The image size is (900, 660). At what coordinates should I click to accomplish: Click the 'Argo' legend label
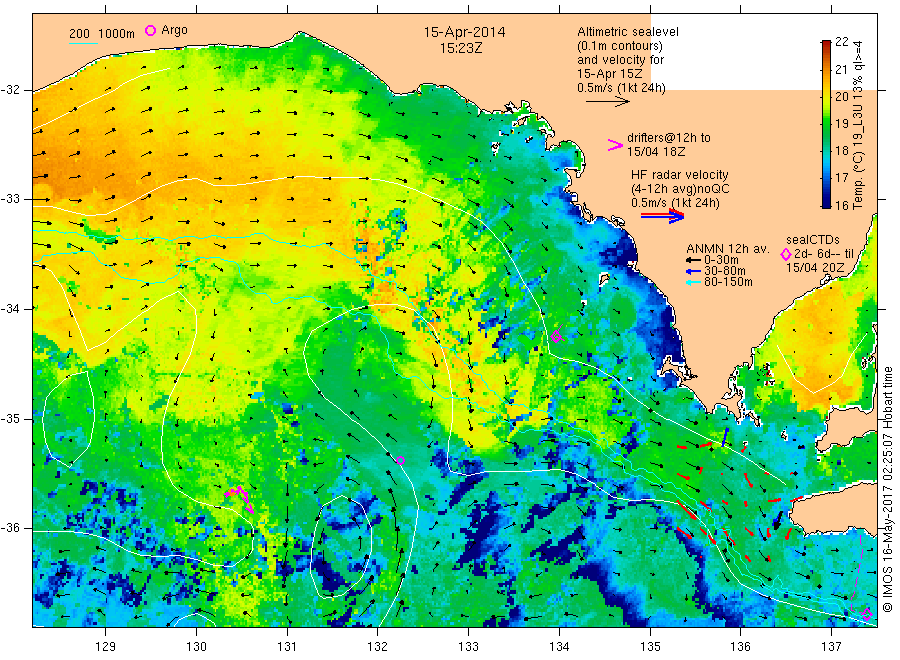coord(174,30)
